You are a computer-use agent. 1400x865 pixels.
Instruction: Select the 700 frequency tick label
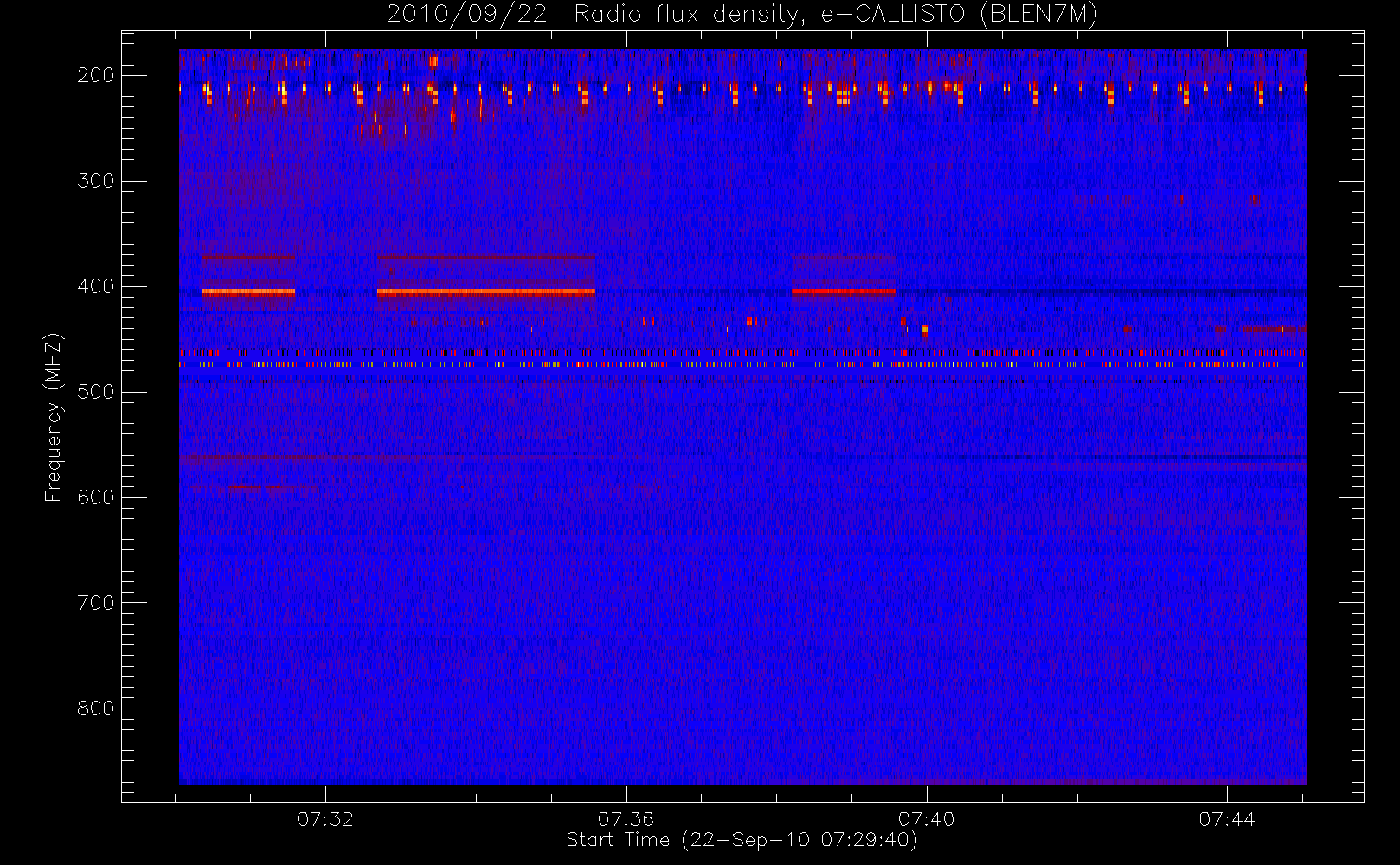(x=95, y=603)
